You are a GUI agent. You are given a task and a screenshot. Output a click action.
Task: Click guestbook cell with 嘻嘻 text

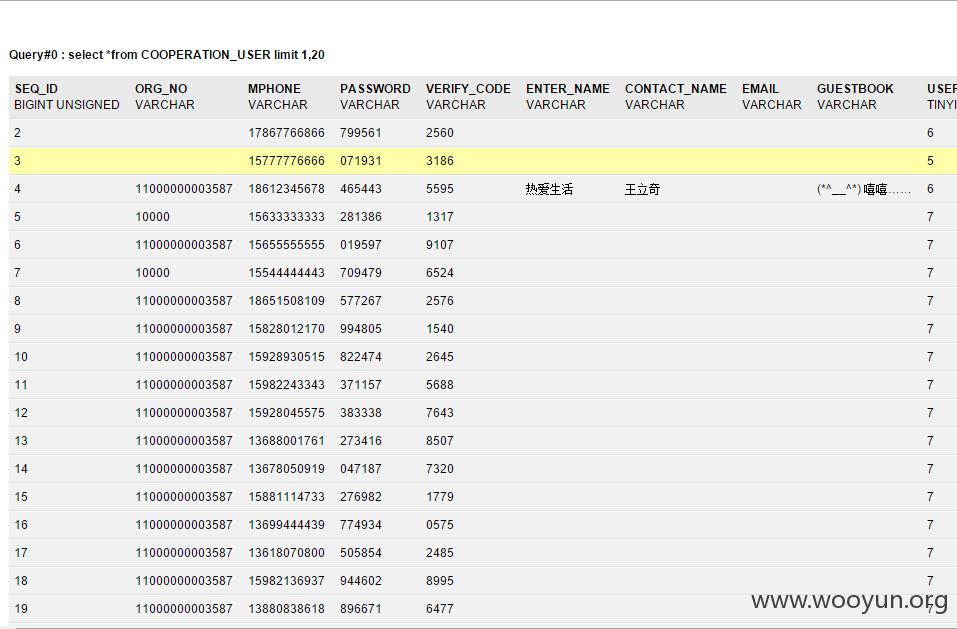coord(864,189)
